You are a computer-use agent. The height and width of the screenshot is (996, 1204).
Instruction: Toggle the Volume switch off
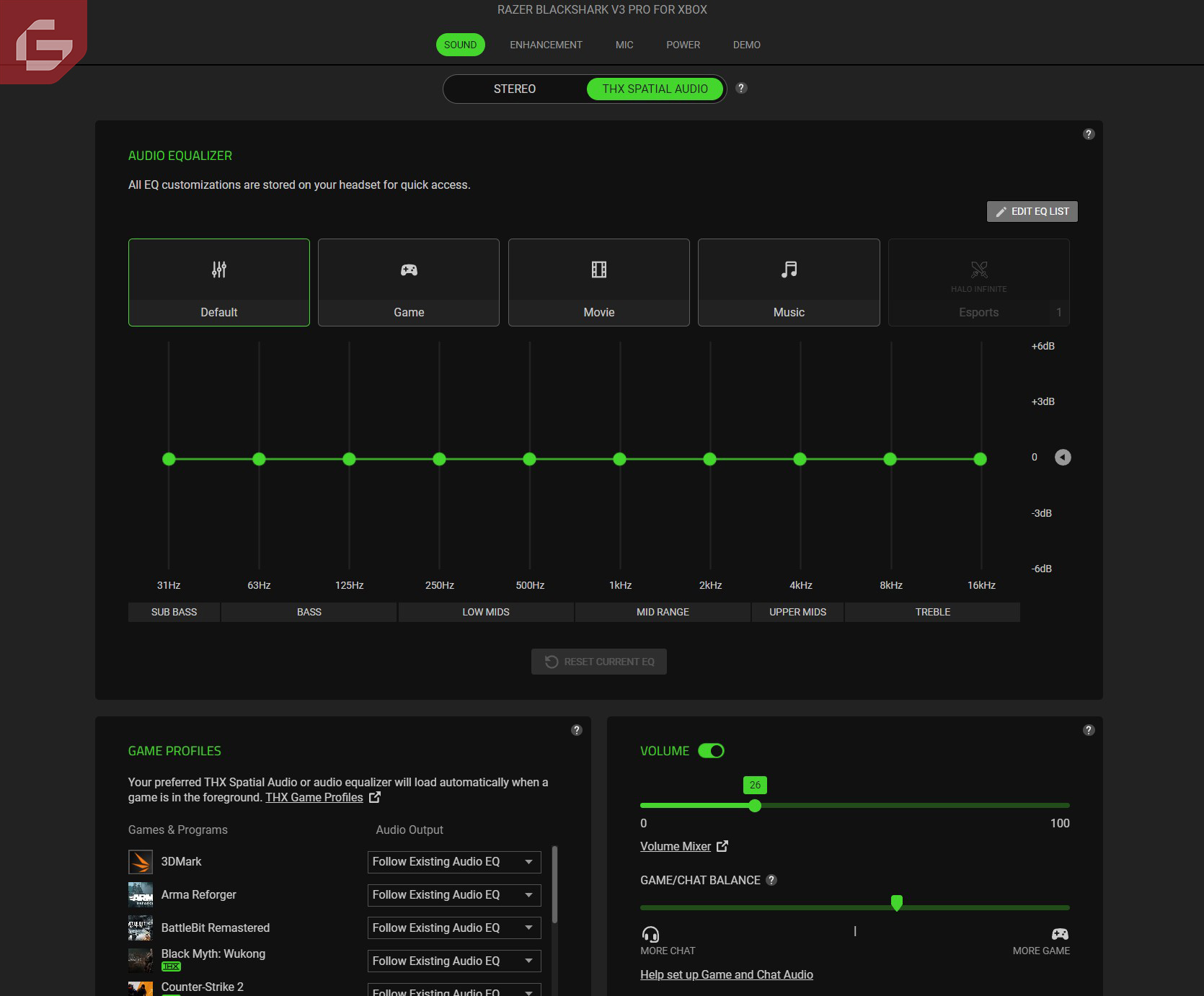click(x=711, y=751)
